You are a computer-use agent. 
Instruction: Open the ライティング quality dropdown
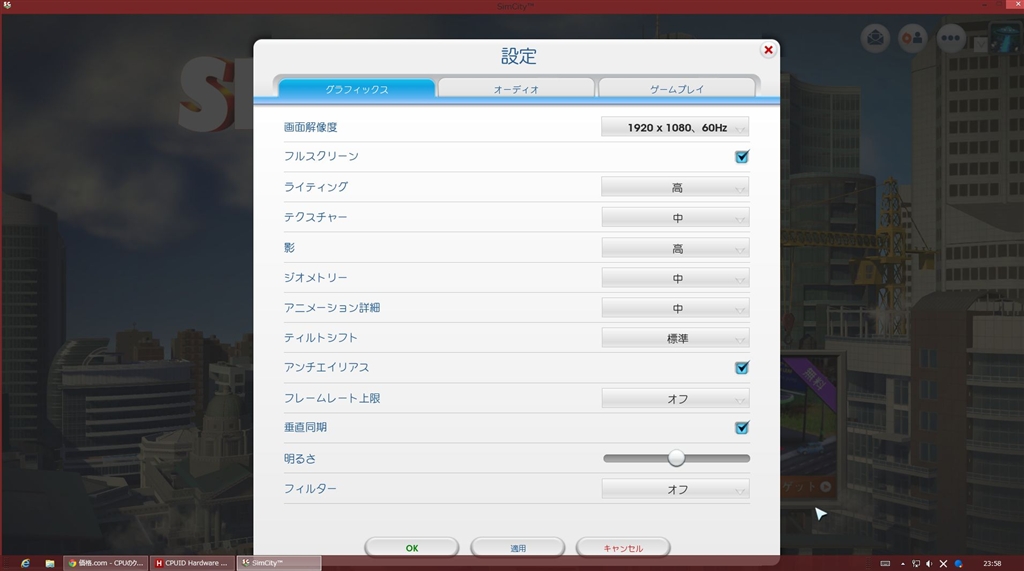[675, 188]
